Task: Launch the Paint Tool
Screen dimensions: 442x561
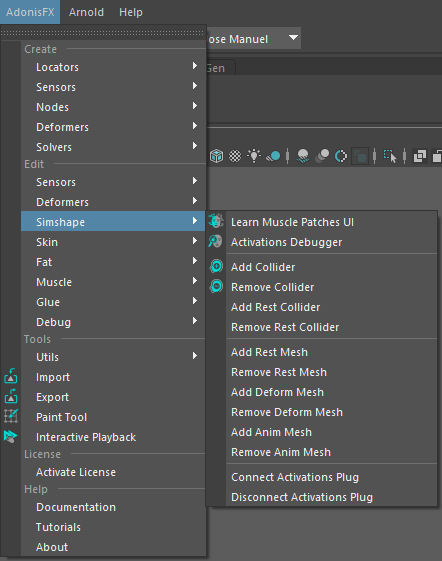Action: coord(113,417)
